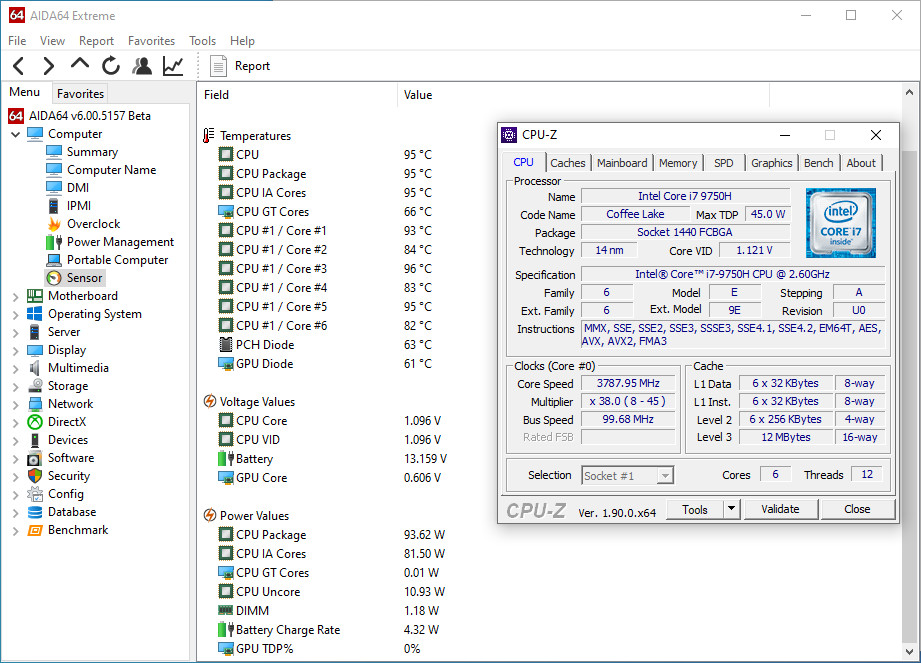Select the PCH Diode row icon
The image size is (921, 663).
(226, 345)
